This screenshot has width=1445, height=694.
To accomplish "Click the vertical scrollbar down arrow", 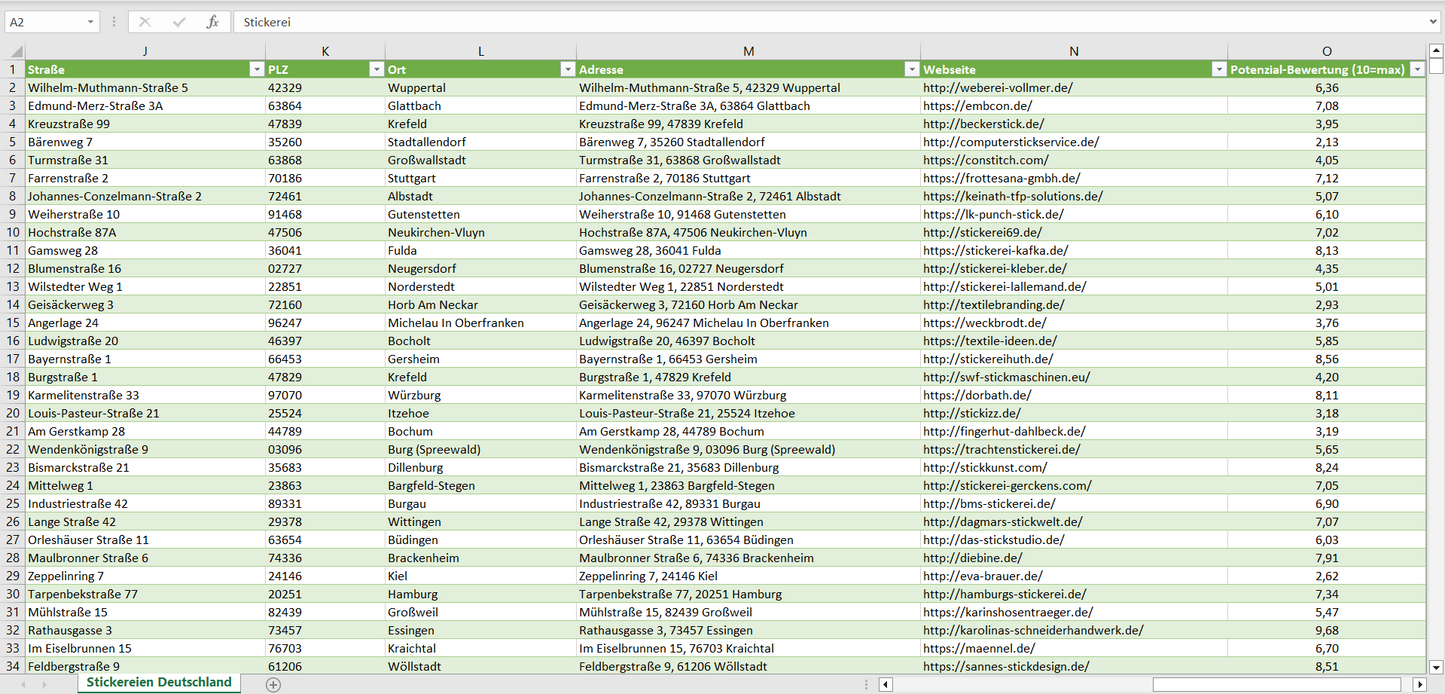I will [1436, 667].
